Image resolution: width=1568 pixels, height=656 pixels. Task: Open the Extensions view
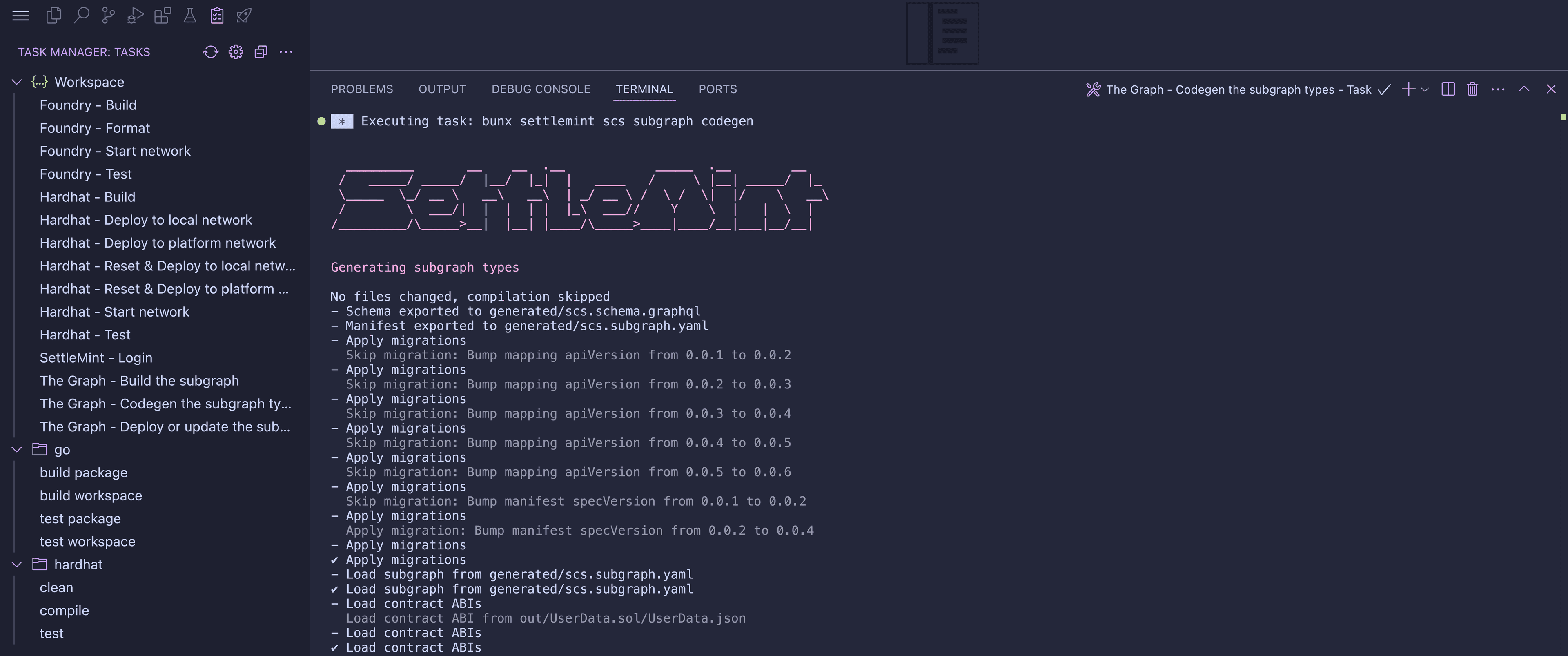[163, 16]
